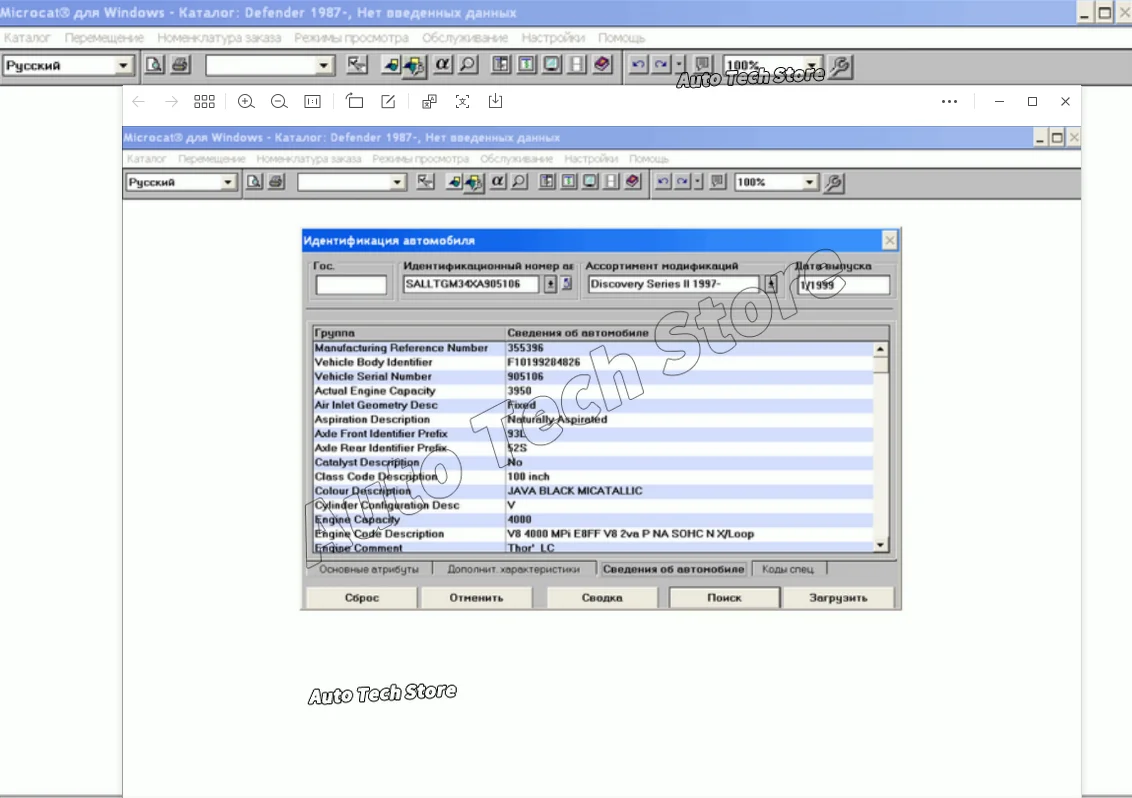Click magnifier search icon in background Microcat toolbar
The width and height of the screenshot is (1132, 798).
(468, 65)
